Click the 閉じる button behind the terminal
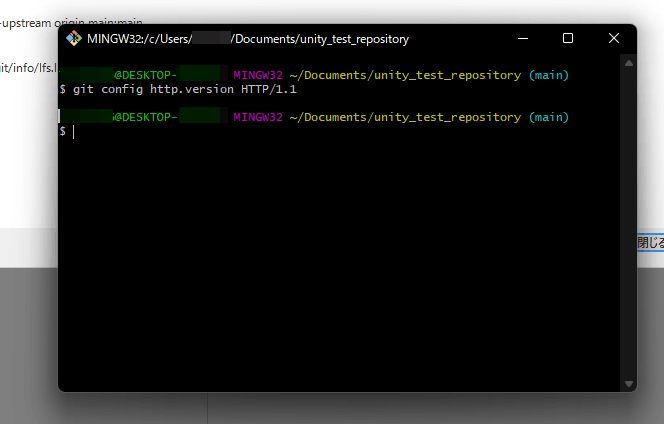The image size is (664, 424). point(650,243)
